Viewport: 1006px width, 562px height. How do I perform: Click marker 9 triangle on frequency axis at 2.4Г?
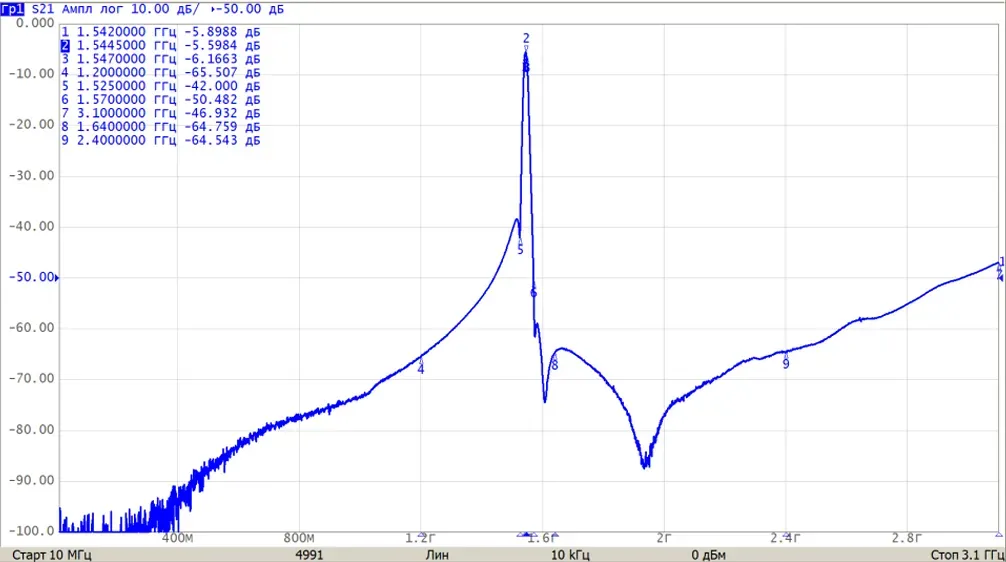point(786,534)
